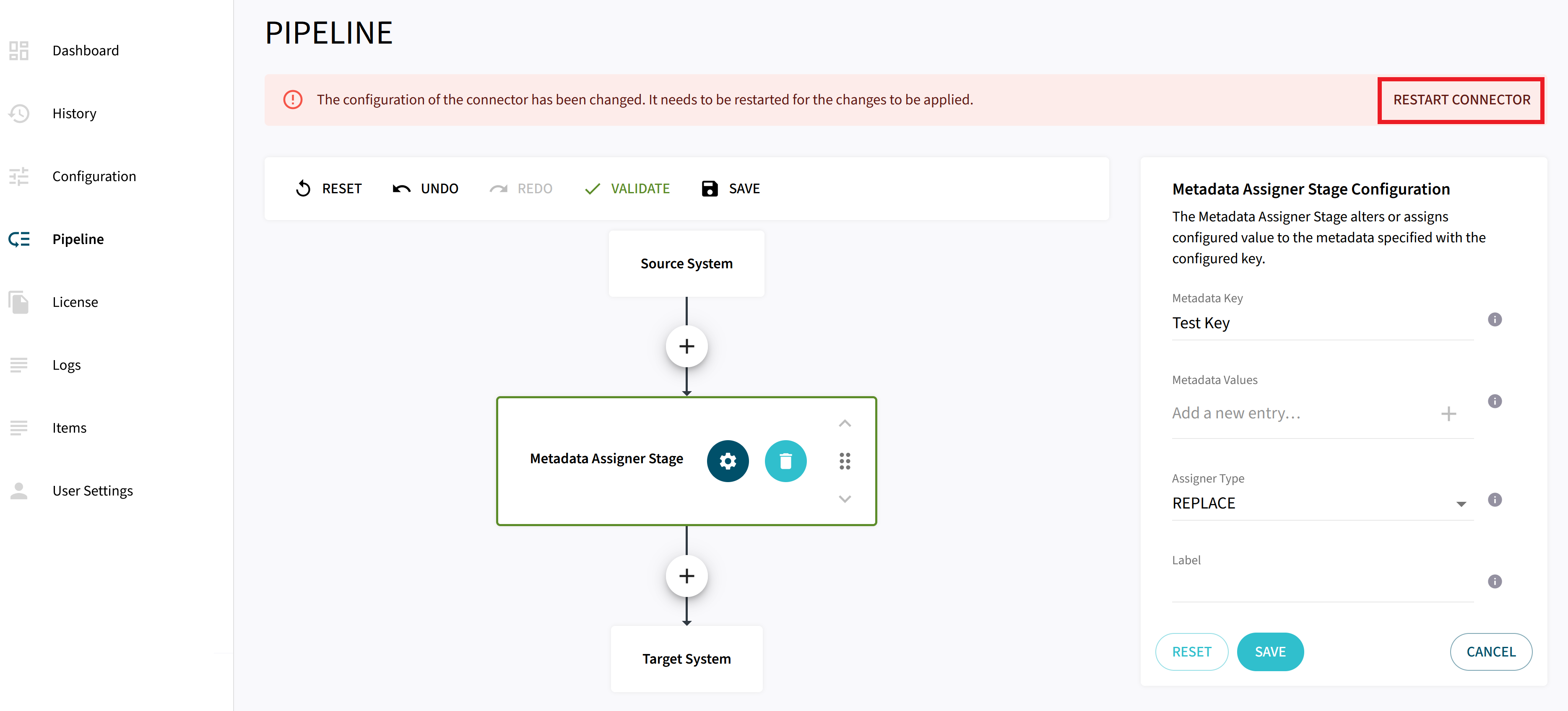Show info for Metadata Key field
The image size is (1568, 711).
coord(1494,319)
